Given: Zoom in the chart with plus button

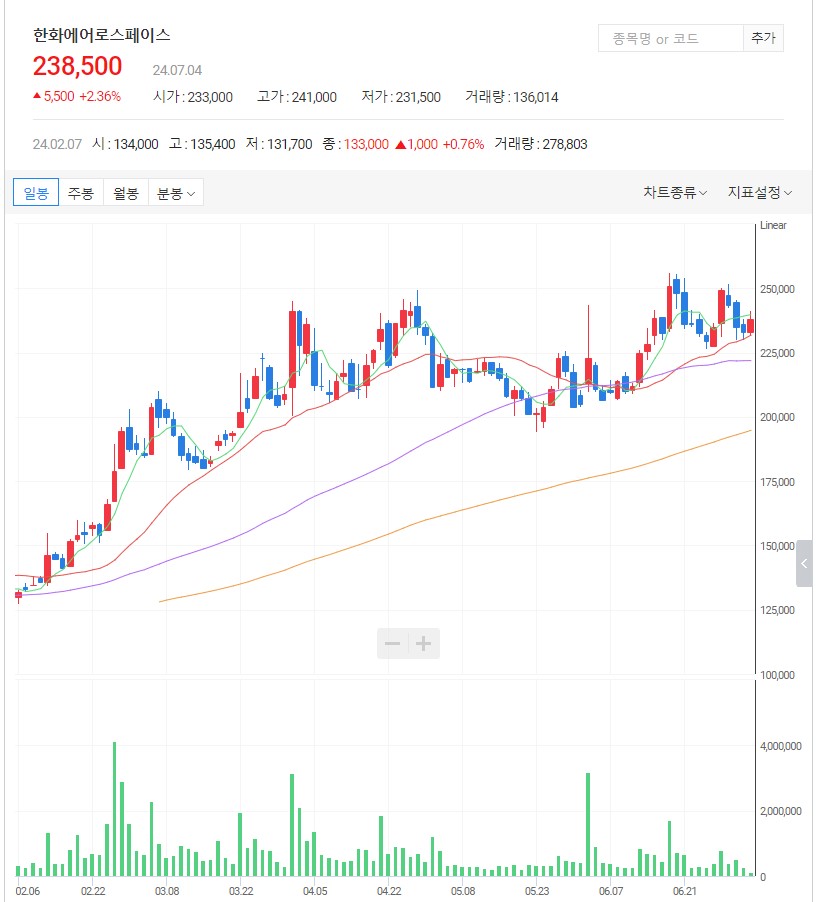Looking at the screenshot, I should [423, 644].
